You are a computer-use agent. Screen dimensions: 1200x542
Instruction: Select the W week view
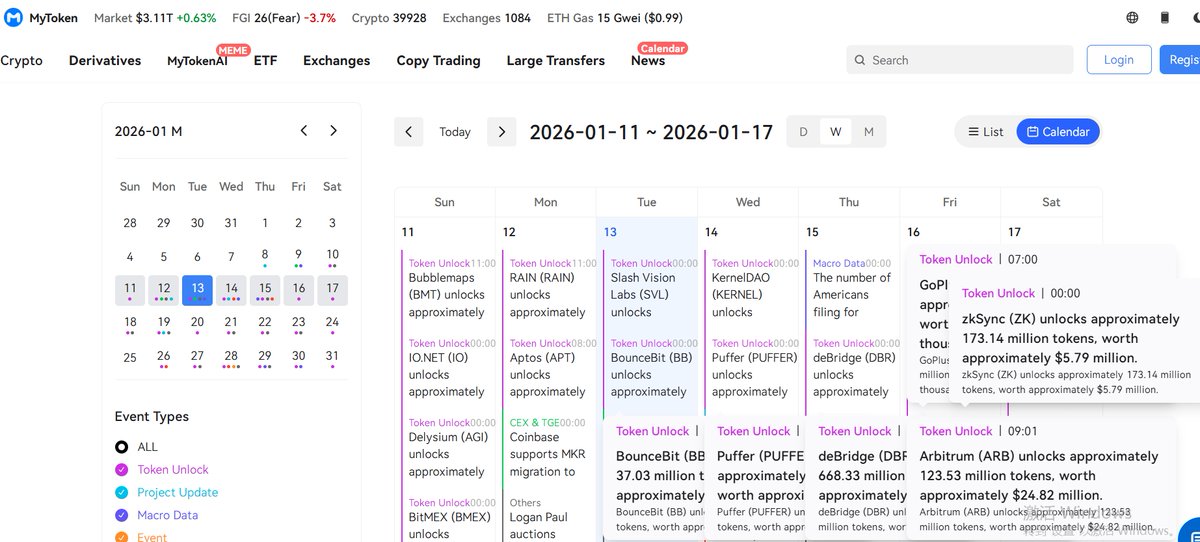point(836,132)
